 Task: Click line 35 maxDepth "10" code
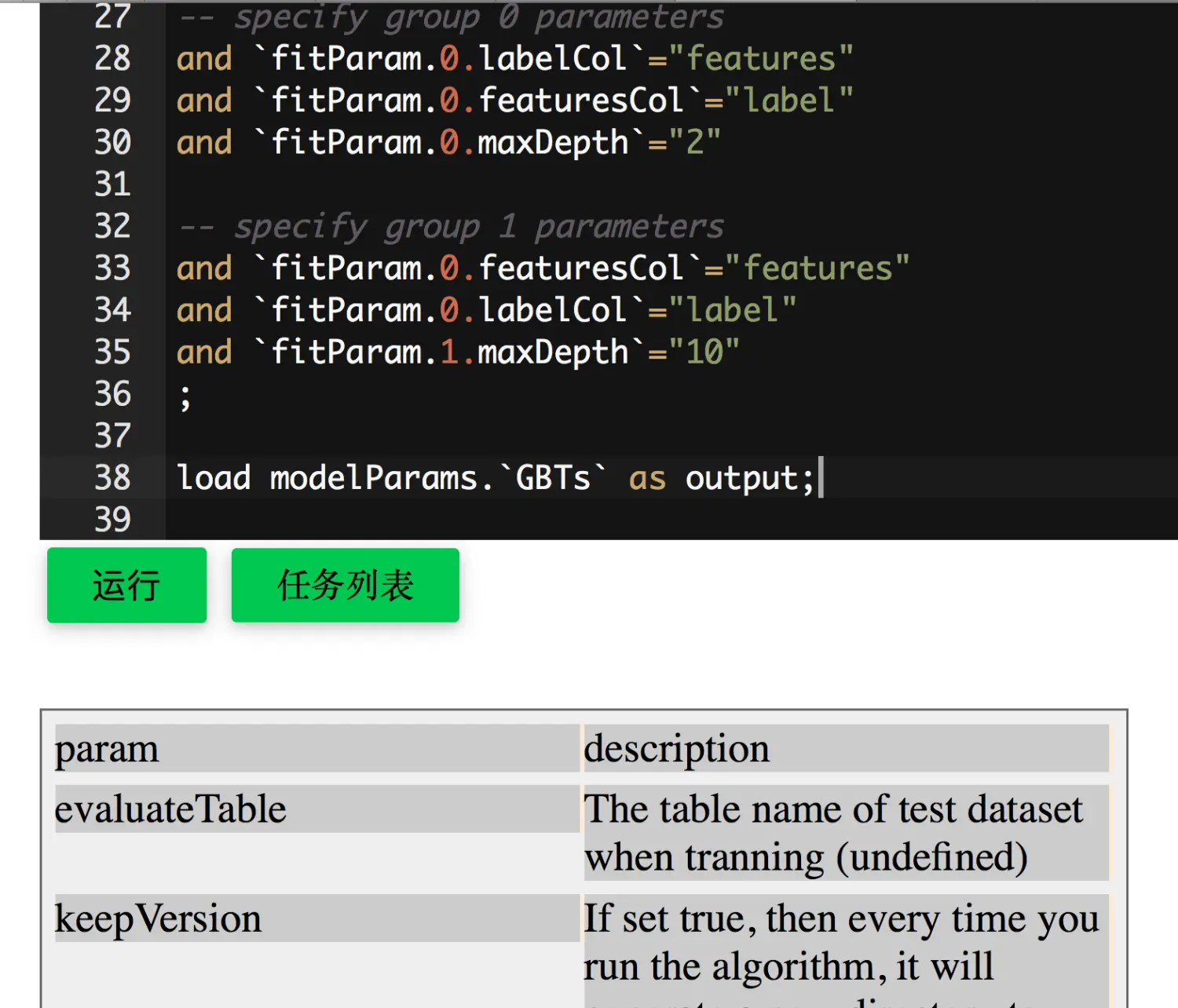[x=458, y=352]
